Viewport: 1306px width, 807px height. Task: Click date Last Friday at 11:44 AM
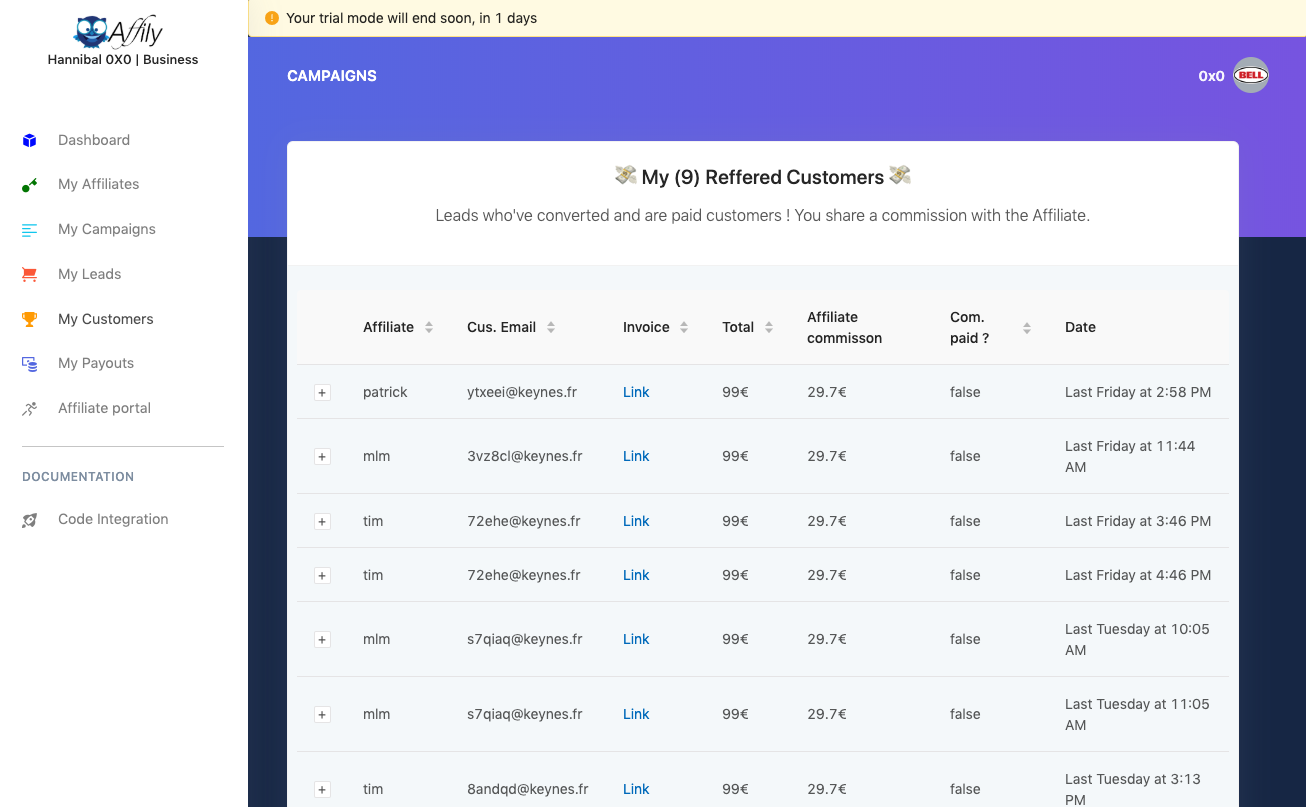point(1130,456)
